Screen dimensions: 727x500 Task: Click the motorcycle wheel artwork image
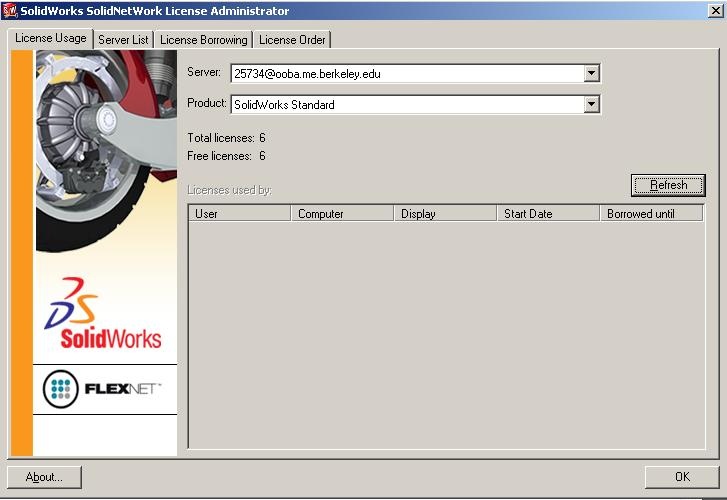pos(106,151)
